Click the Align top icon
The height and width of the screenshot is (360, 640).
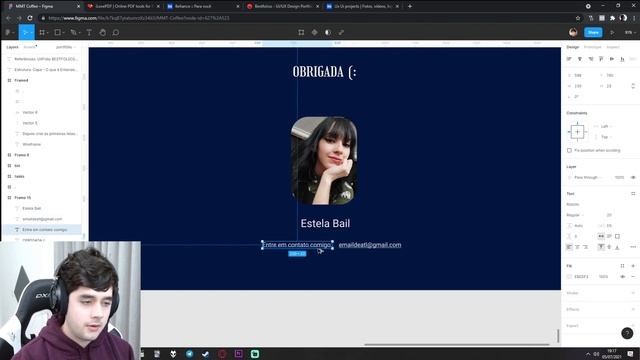(x=601, y=59)
